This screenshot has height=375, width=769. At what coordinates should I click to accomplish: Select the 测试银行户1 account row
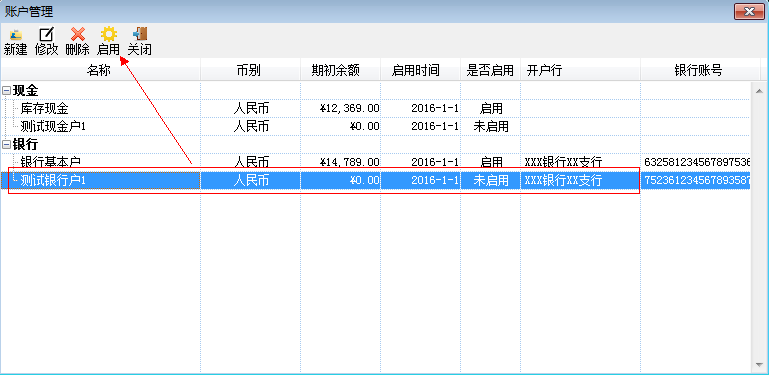375,180
